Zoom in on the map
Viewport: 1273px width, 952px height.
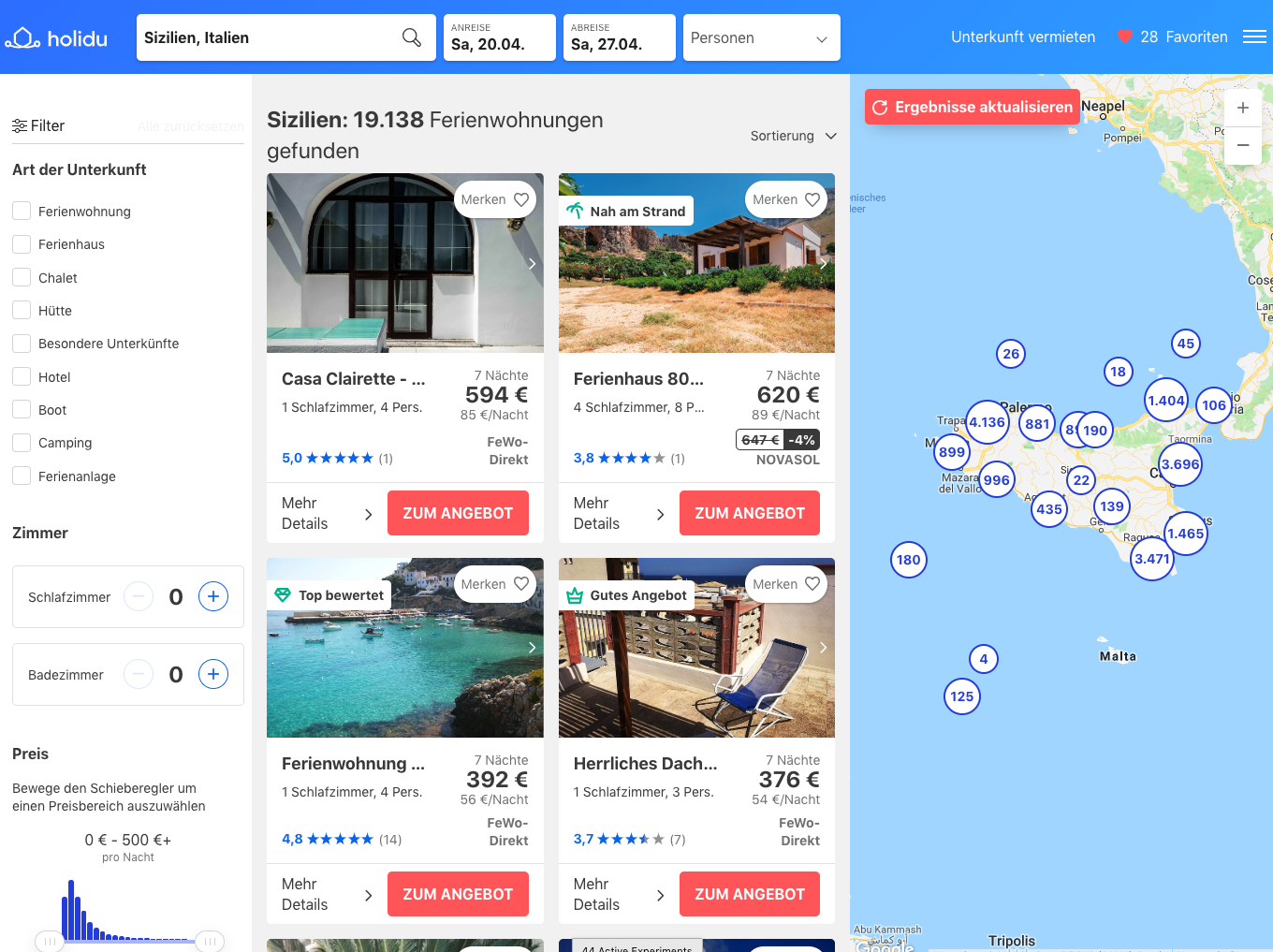point(1242,108)
